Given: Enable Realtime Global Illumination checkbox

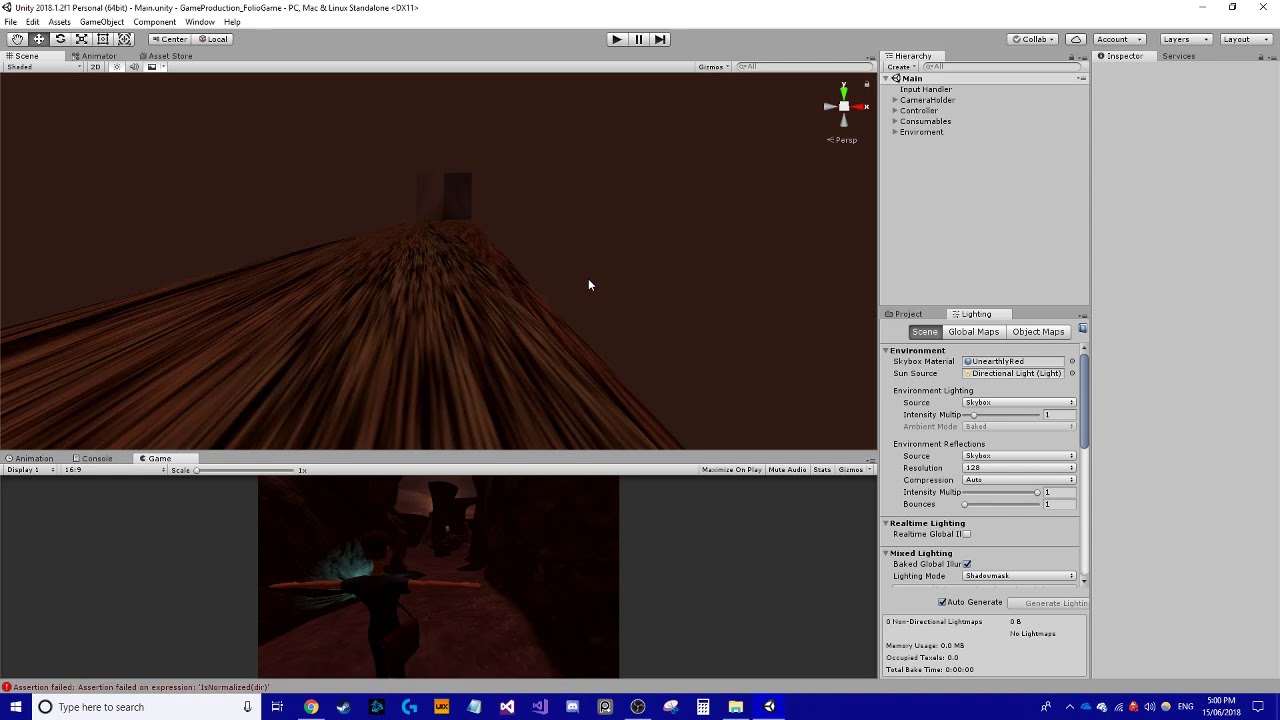Looking at the screenshot, I should (x=966, y=534).
